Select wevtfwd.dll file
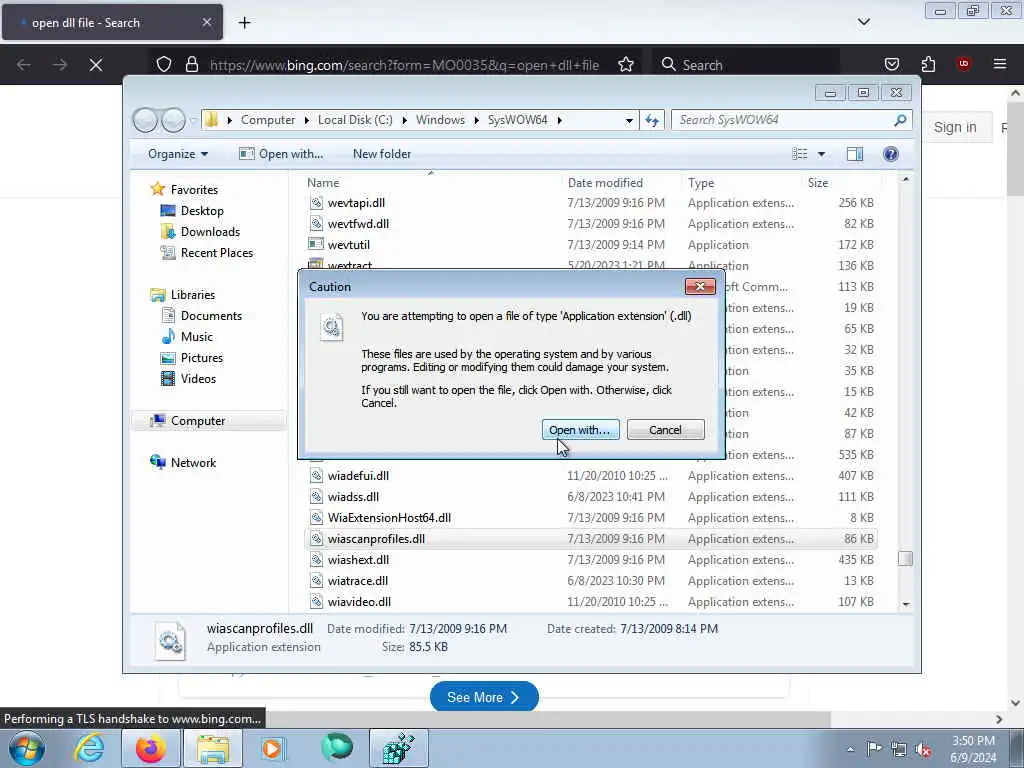Image resolution: width=1024 pixels, height=768 pixels. tap(358, 223)
